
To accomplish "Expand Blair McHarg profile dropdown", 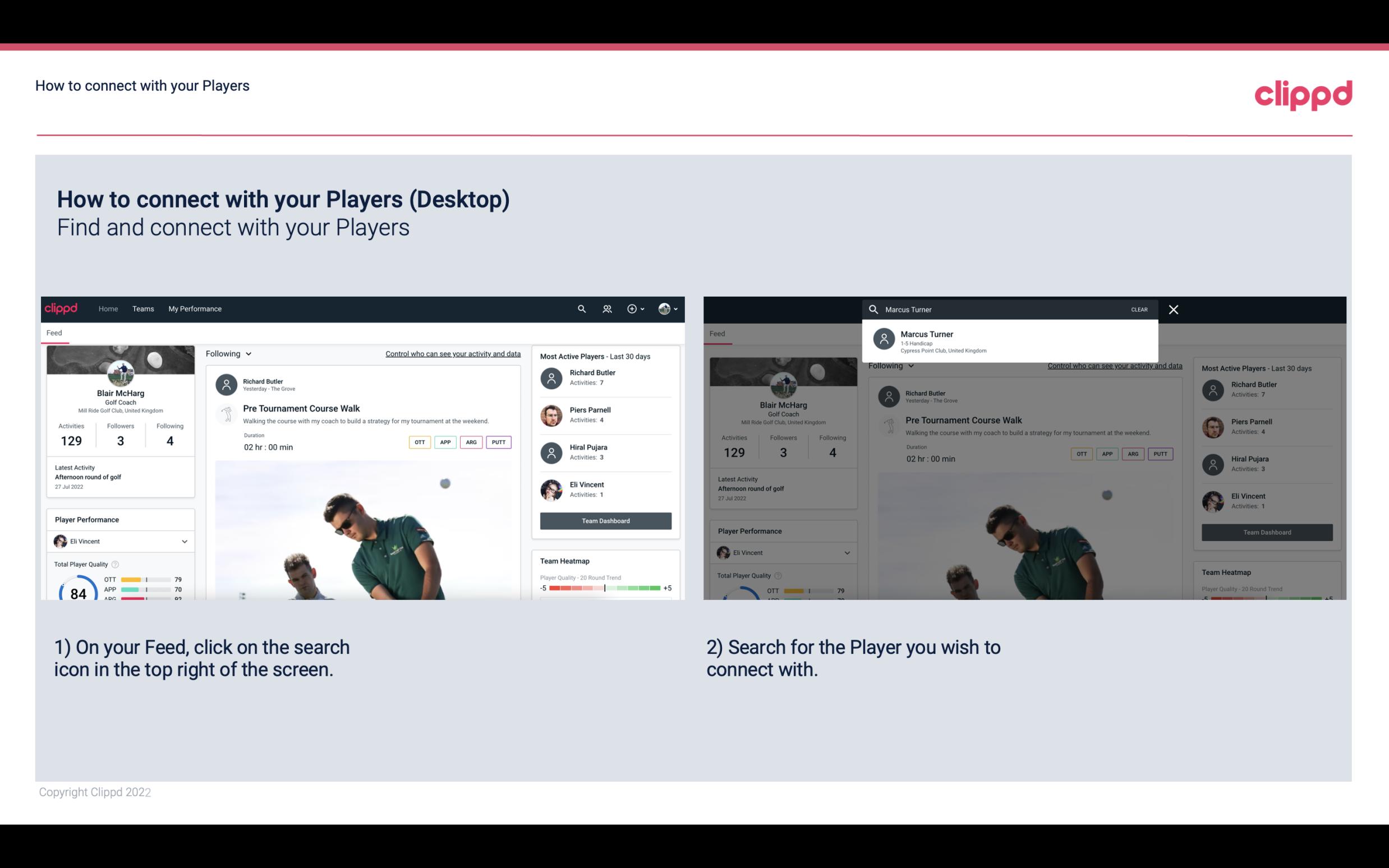I will coord(670,309).
